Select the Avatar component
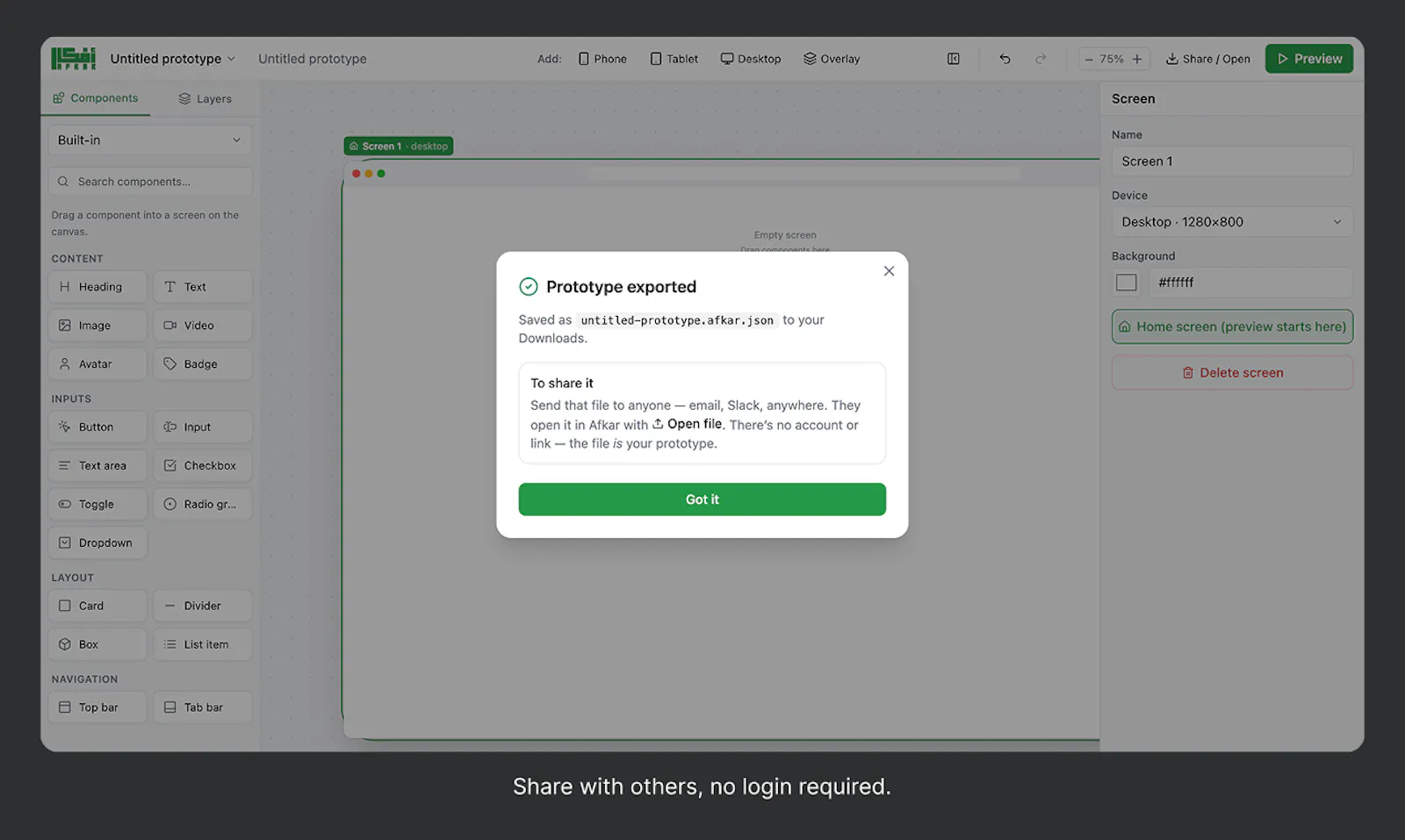This screenshot has width=1405, height=840. click(x=97, y=364)
